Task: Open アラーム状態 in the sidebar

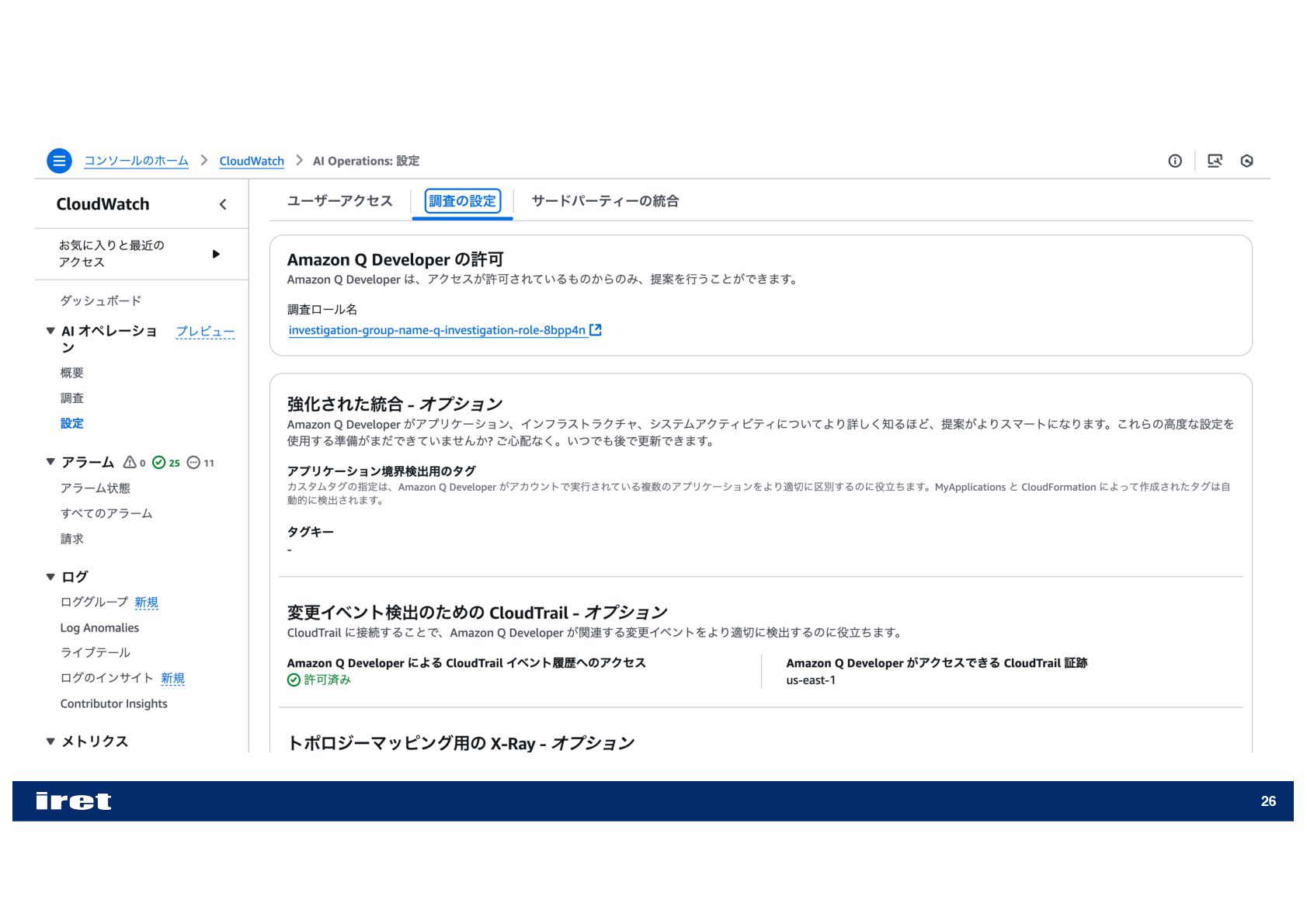Action: [96, 488]
